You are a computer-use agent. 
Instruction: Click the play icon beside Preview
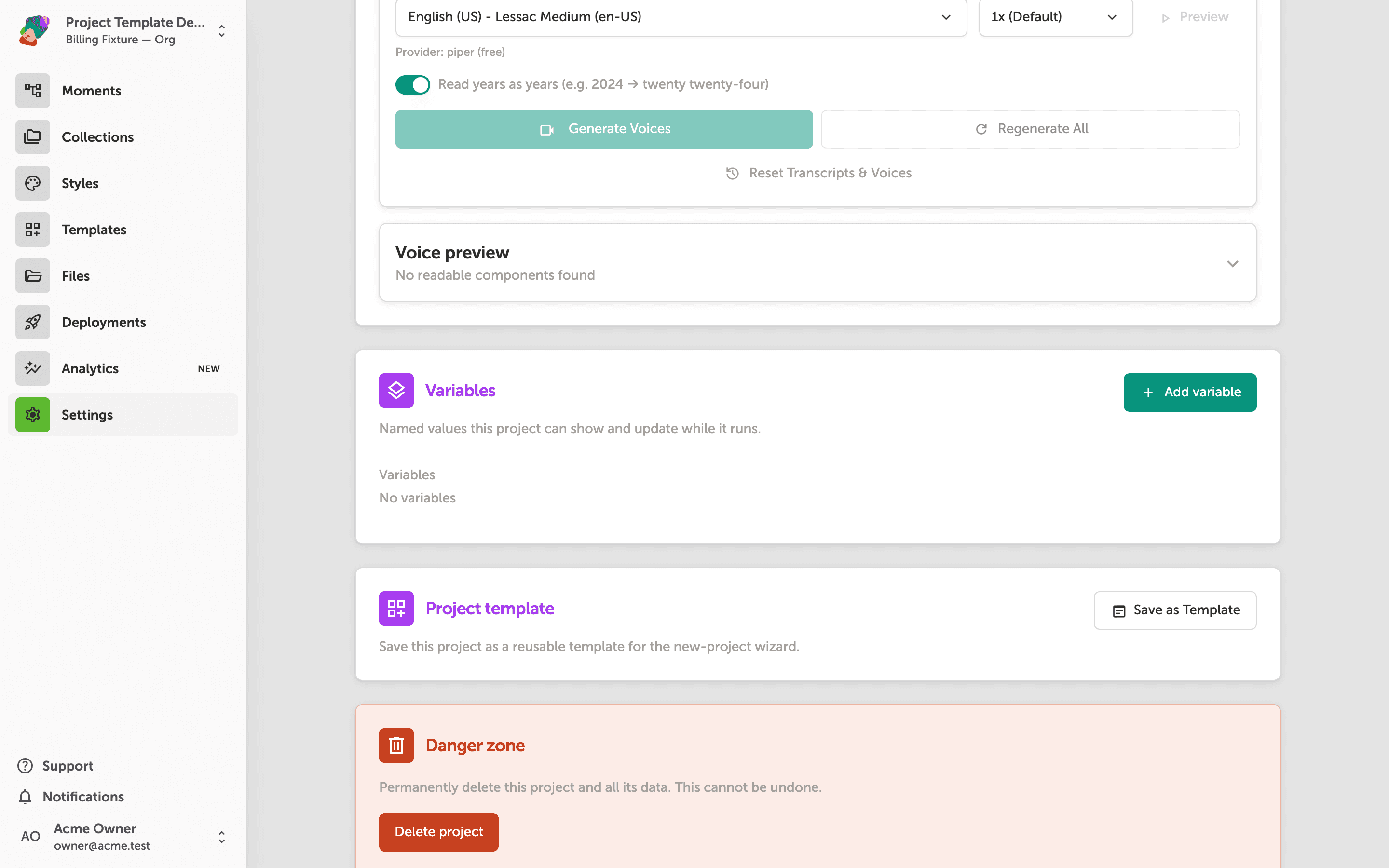[1165, 18]
